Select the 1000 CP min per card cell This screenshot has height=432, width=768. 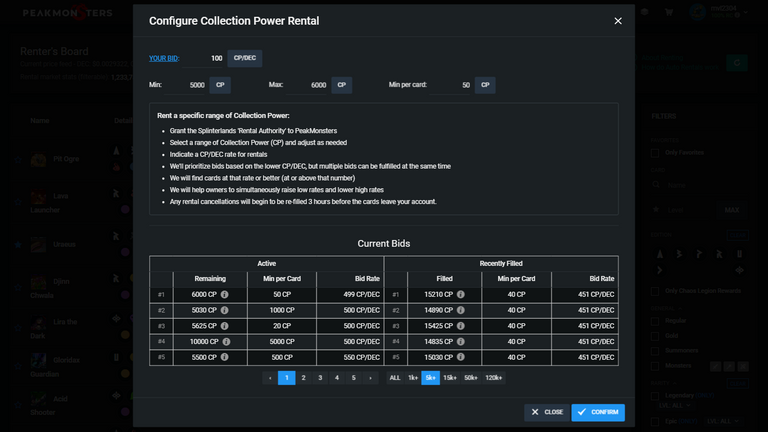pos(282,310)
